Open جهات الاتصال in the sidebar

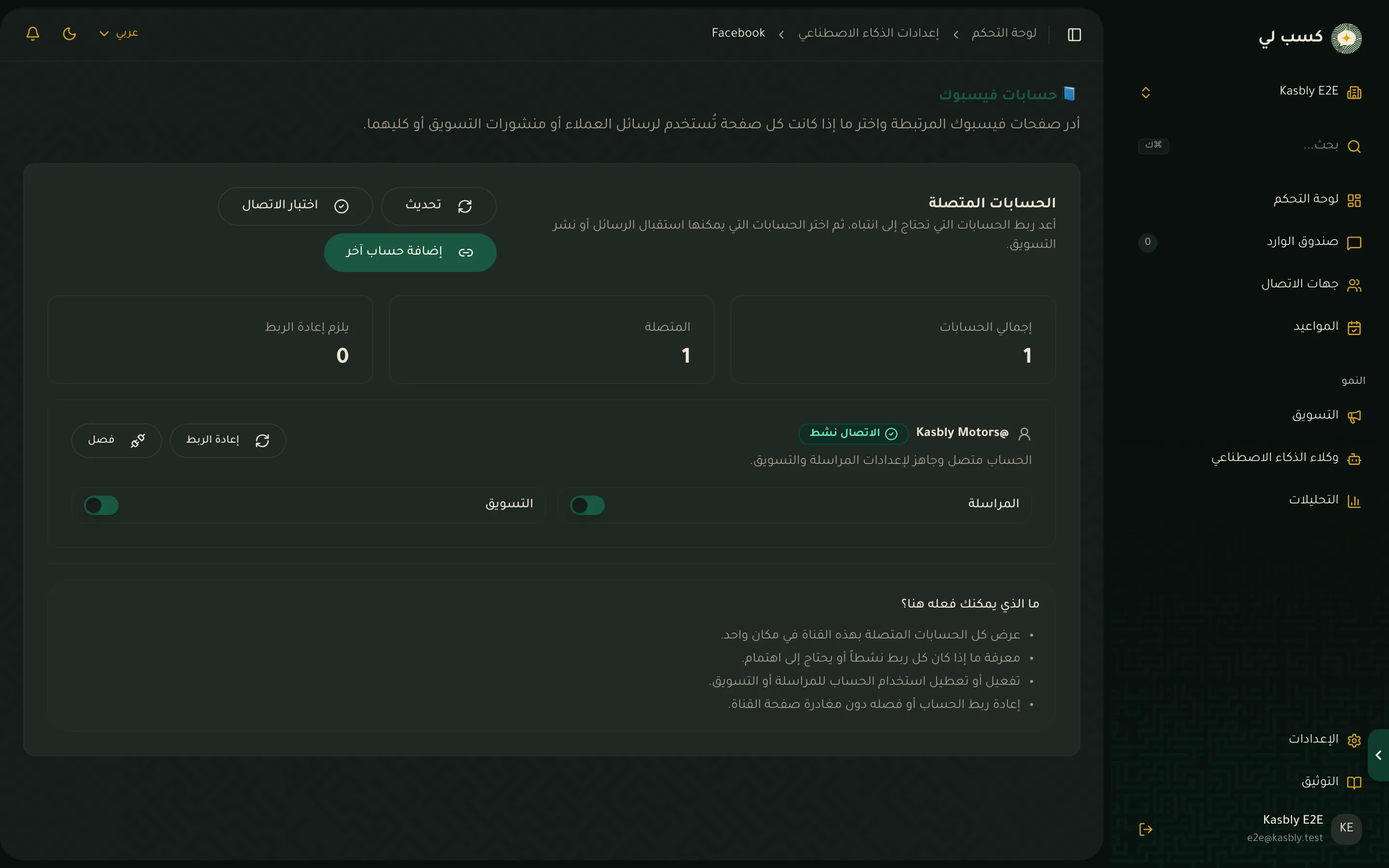(1250, 285)
